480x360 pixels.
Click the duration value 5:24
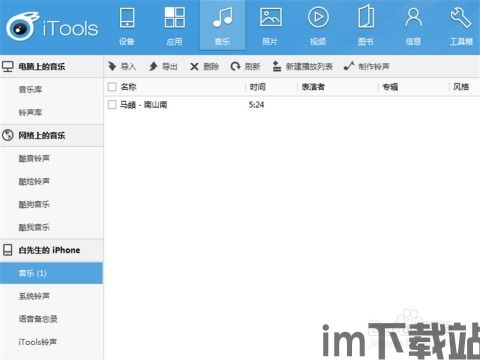pos(256,105)
